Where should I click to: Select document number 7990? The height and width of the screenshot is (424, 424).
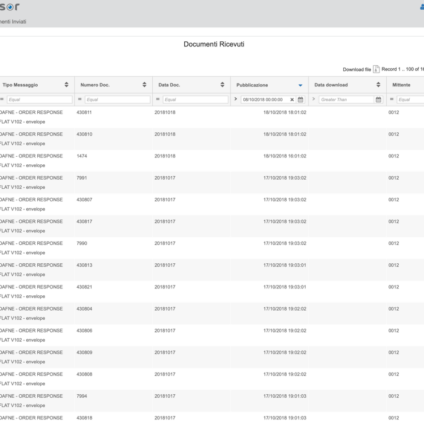pos(82,243)
